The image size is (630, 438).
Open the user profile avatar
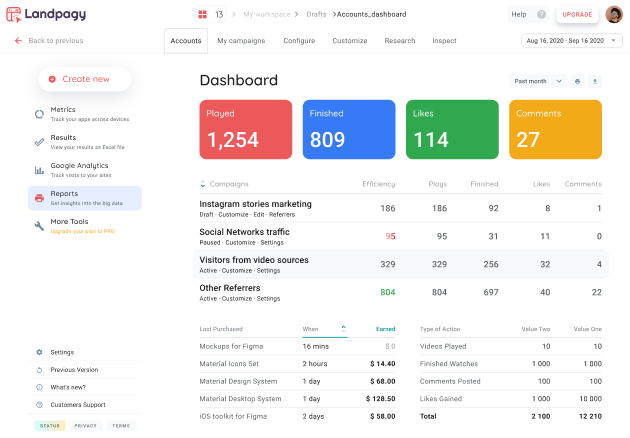pos(614,15)
